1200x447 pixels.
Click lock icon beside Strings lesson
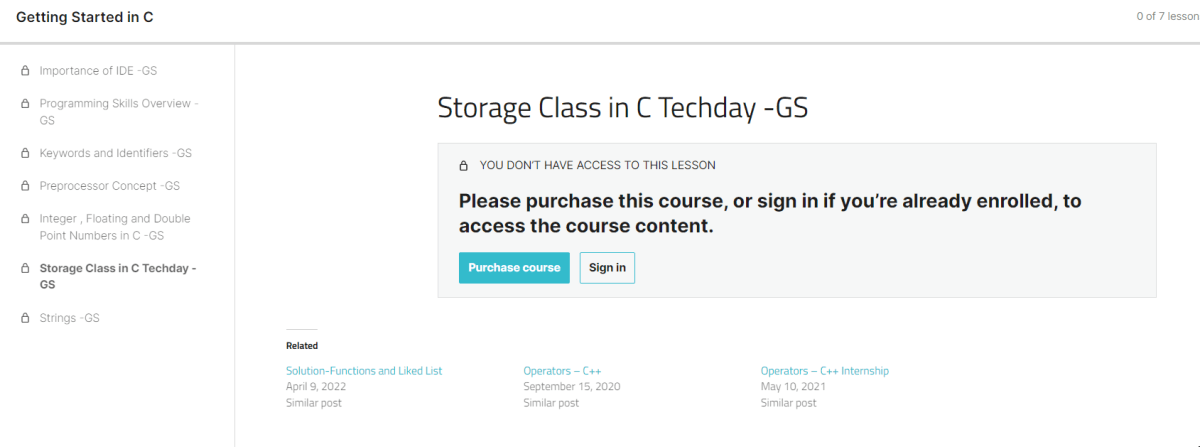(25, 319)
